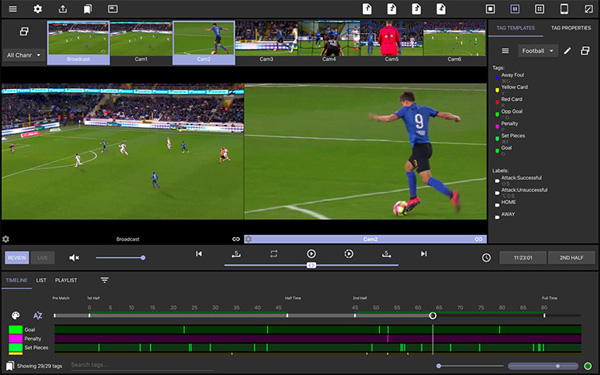Viewport: 600px width, 375px height.
Task: Click the export upload icon
Action: tap(63, 9)
